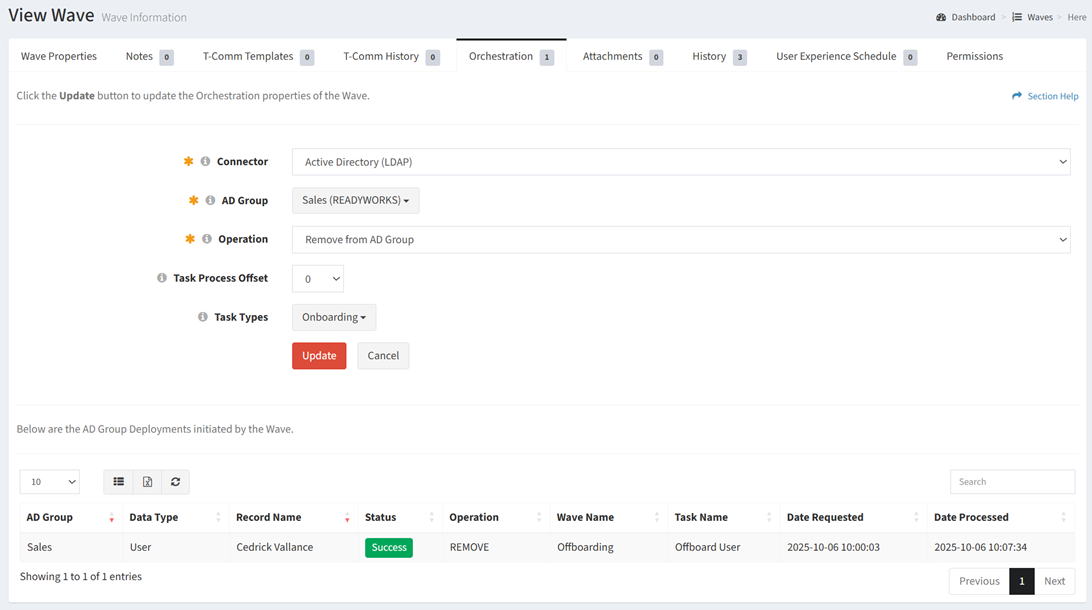Click the red Update button
The width and height of the screenshot is (1092, 610).
(319, 356)
